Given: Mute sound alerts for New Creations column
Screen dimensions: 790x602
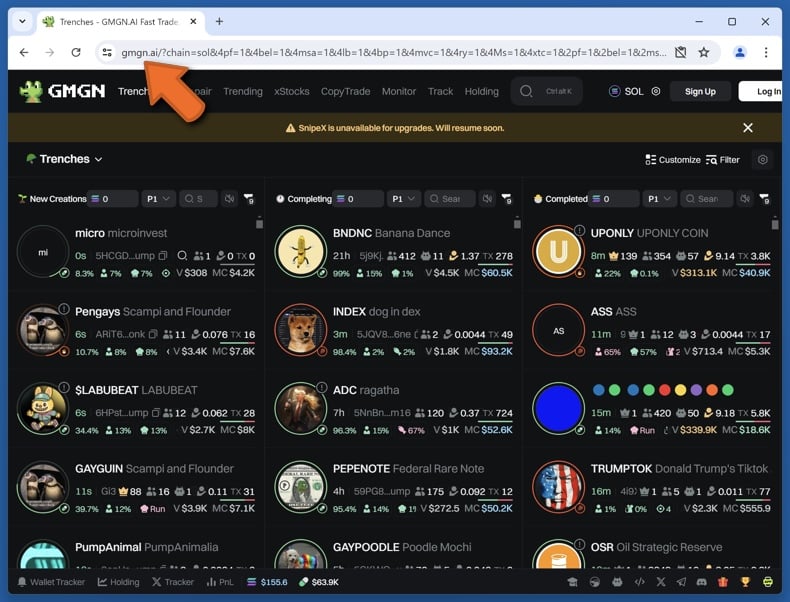Looking at the screenshot, I should [x=230, y=198].
